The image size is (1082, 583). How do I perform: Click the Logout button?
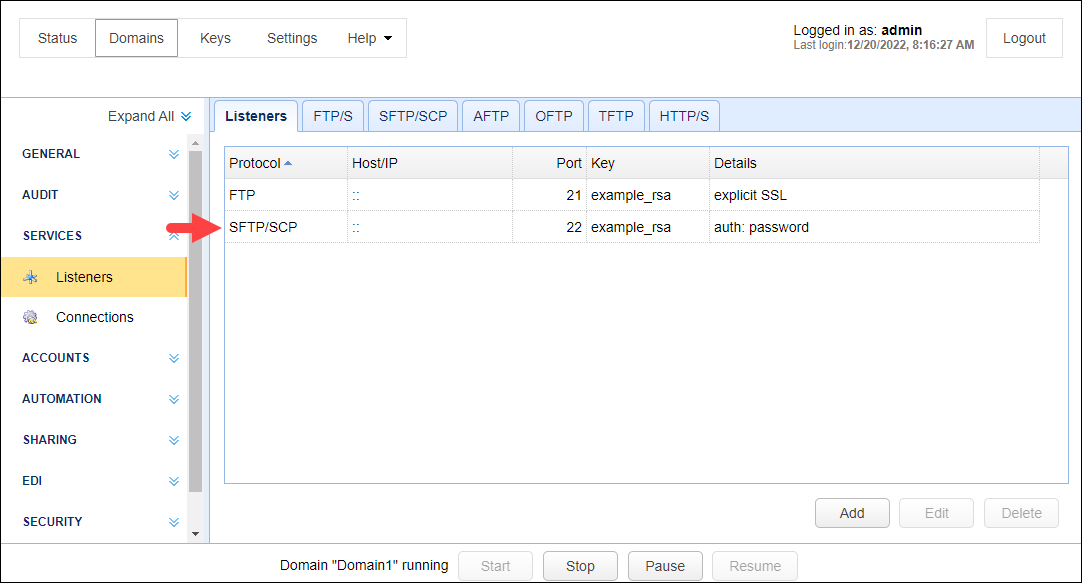pos(1024,38)
